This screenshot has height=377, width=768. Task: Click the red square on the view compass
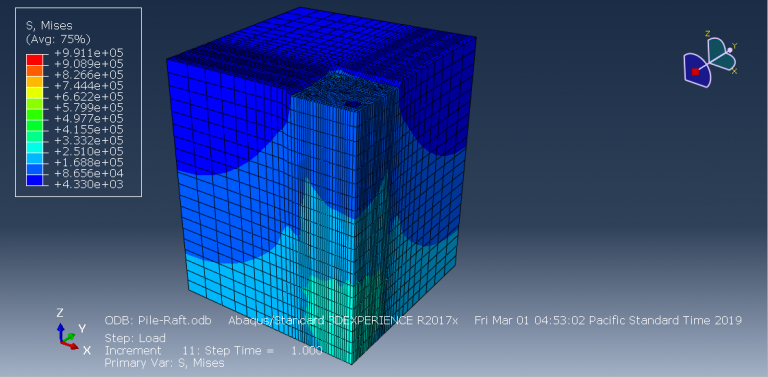tap(695, 72)
